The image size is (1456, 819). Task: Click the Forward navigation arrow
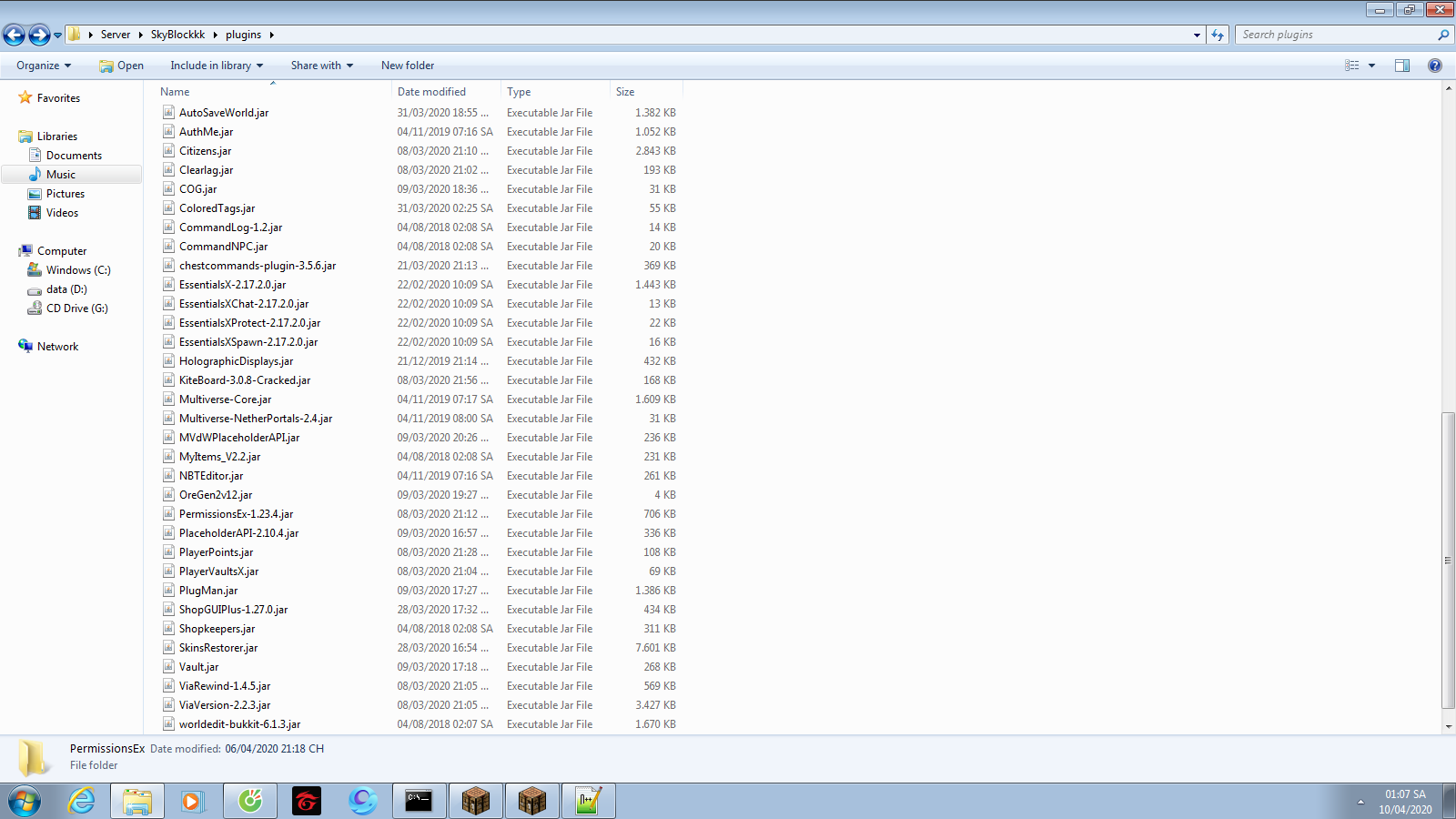39,35
